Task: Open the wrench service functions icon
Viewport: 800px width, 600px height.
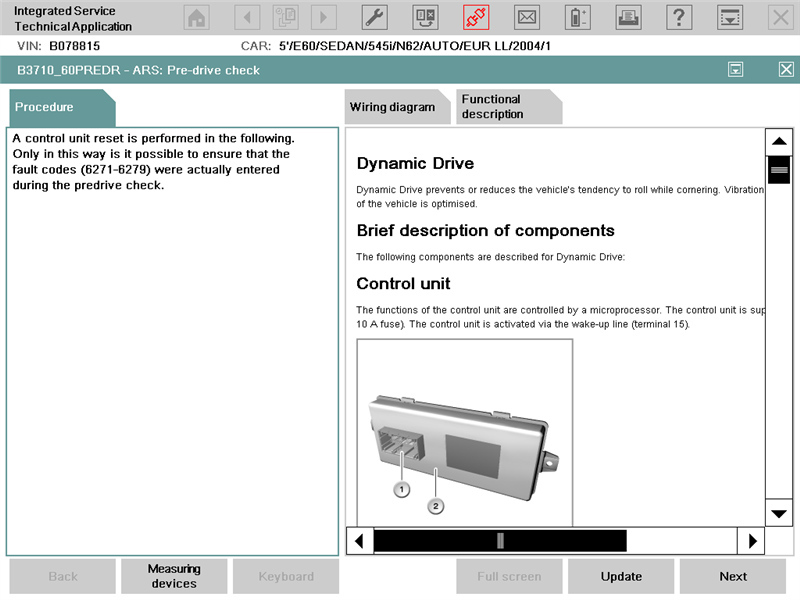Action: [374, 18]
